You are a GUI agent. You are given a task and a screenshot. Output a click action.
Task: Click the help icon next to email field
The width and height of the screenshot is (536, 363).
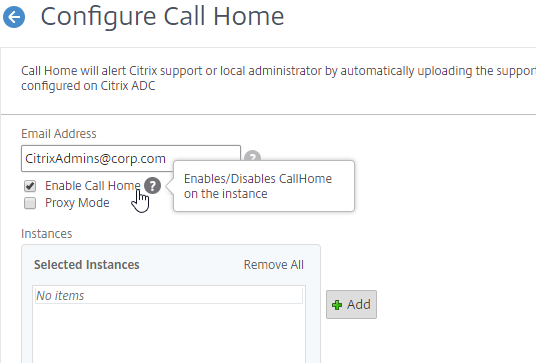pos(253,156)
